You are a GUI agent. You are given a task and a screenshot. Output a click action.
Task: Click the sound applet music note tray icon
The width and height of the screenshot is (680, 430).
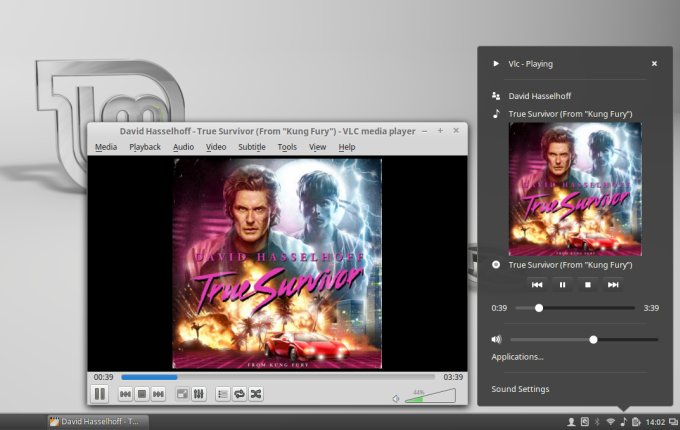point(624,421)
